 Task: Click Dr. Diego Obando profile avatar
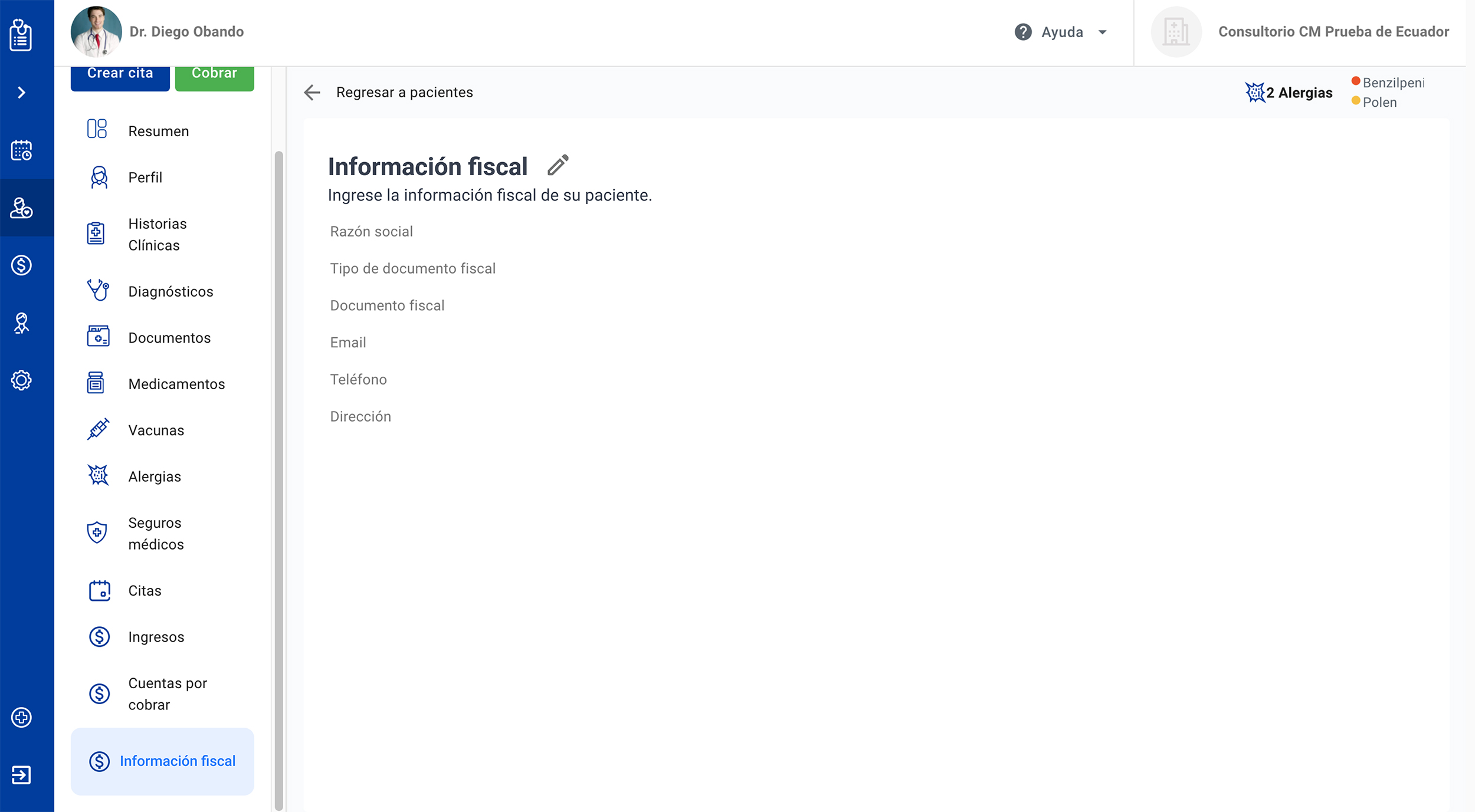click(96, 32)
